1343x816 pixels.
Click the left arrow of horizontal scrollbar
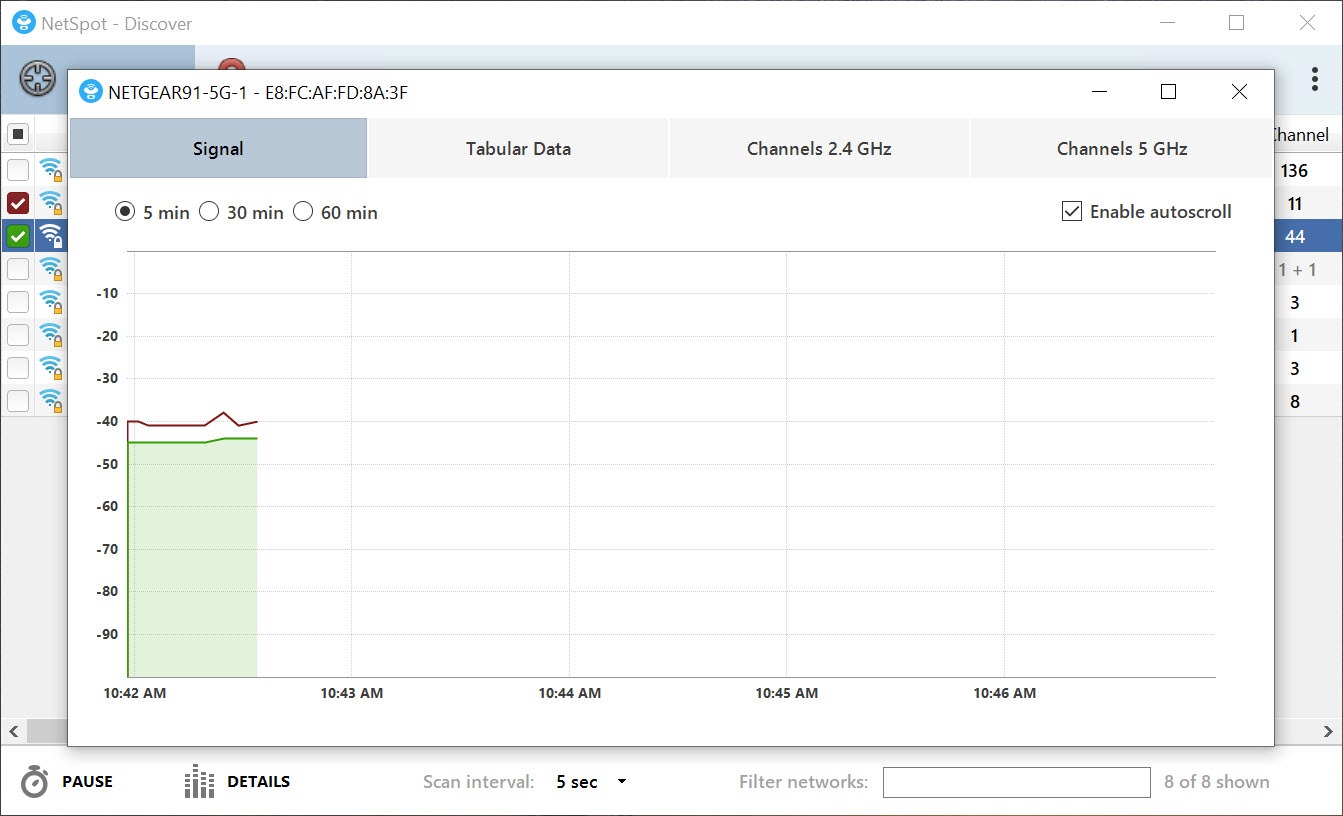pyautogui.click(x=14, y=732)
